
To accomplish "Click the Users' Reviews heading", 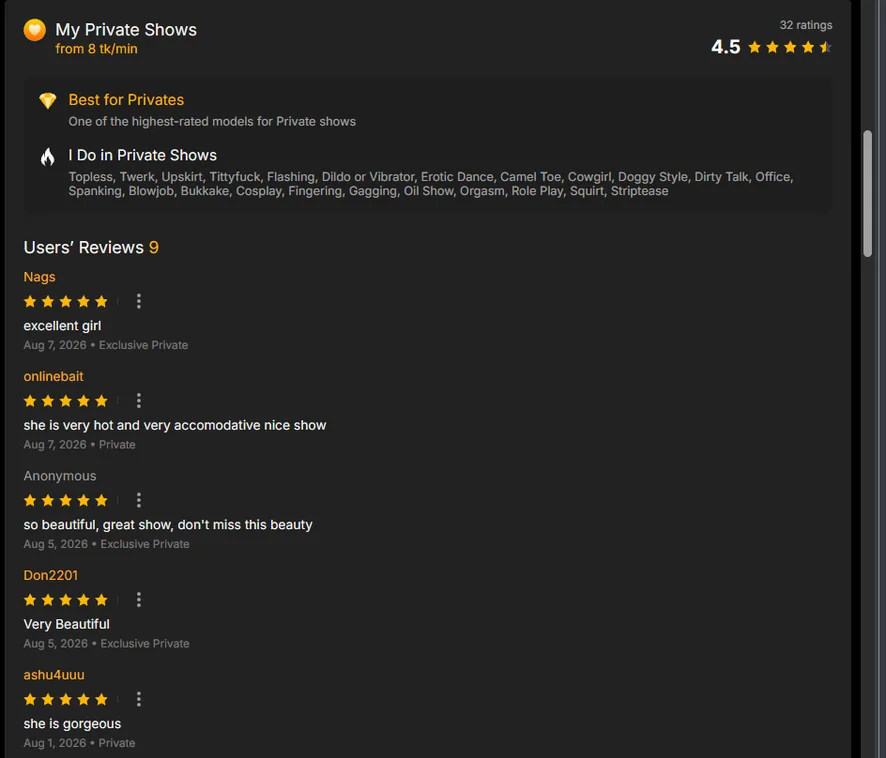I will [x=91, y=248].
